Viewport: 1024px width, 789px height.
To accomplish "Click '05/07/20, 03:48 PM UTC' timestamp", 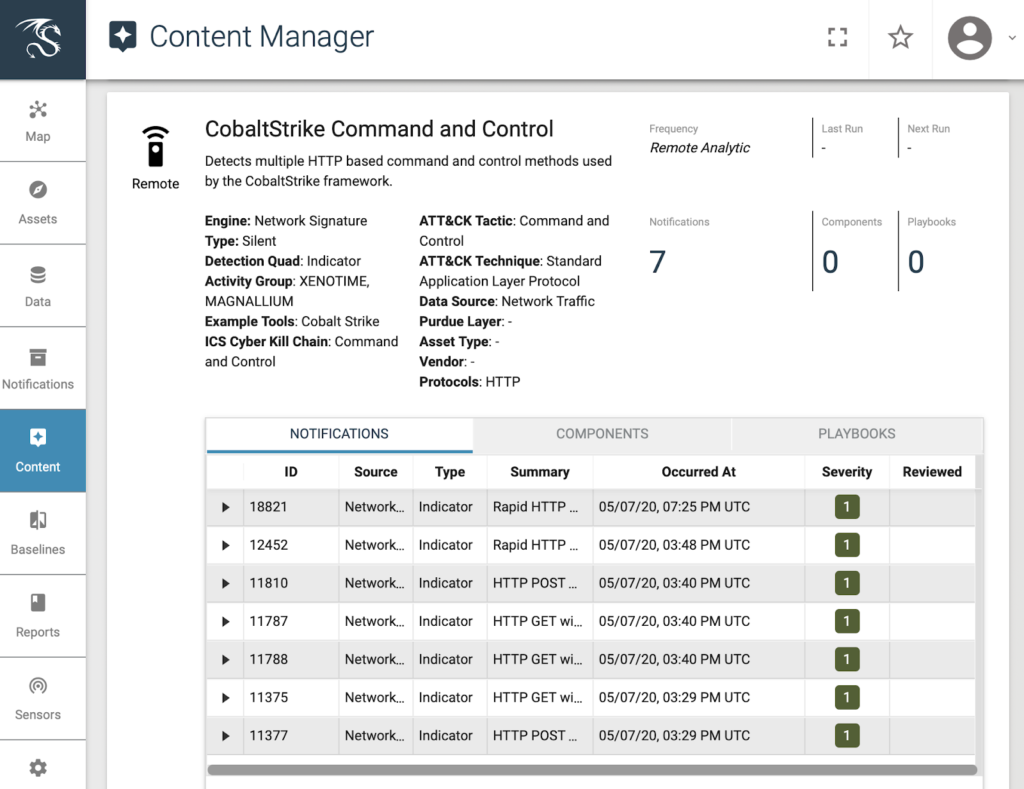I will pyautogui.click(x=674, y=545).
